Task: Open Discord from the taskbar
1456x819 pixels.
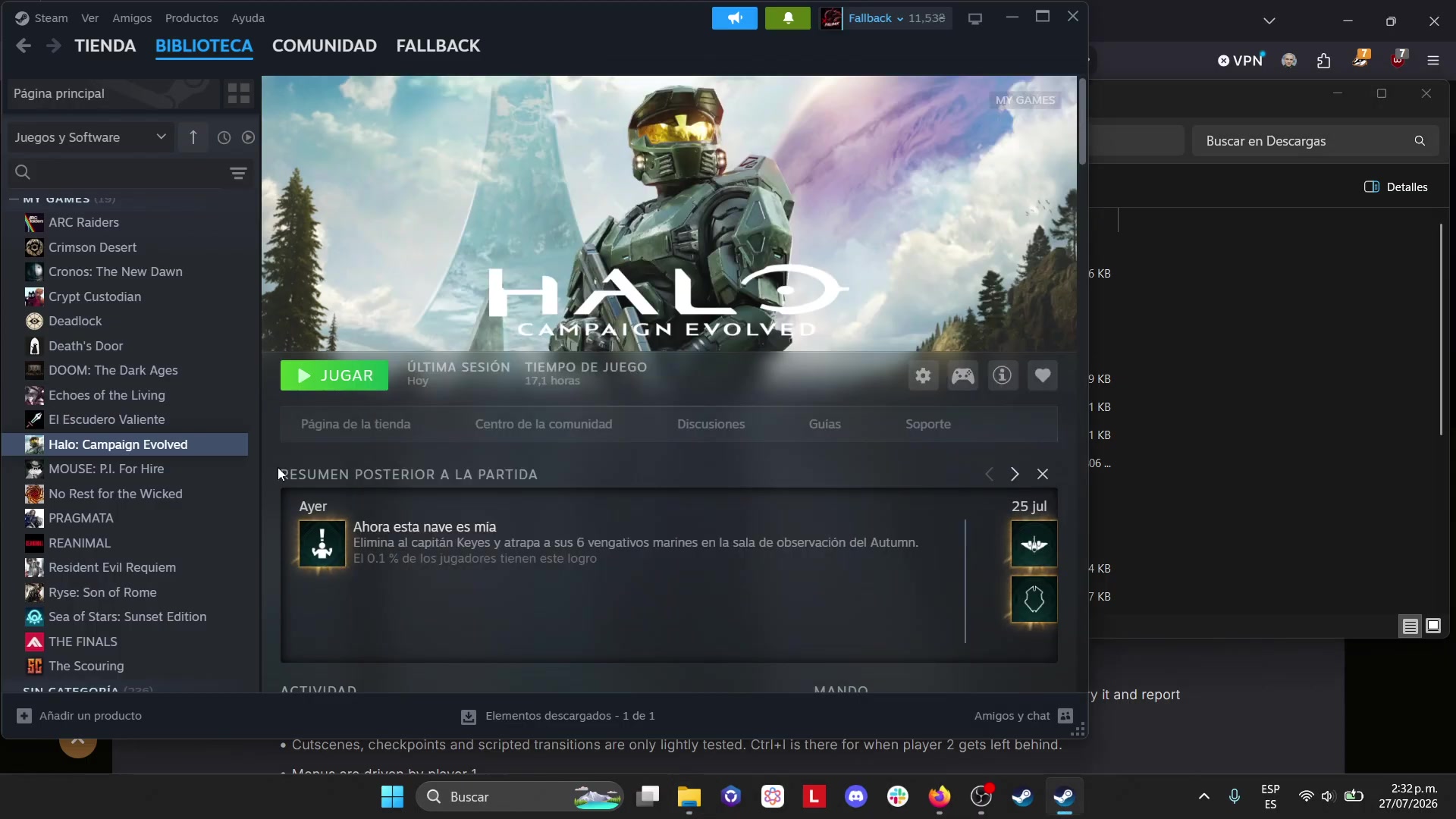Action: click(856, 796)
